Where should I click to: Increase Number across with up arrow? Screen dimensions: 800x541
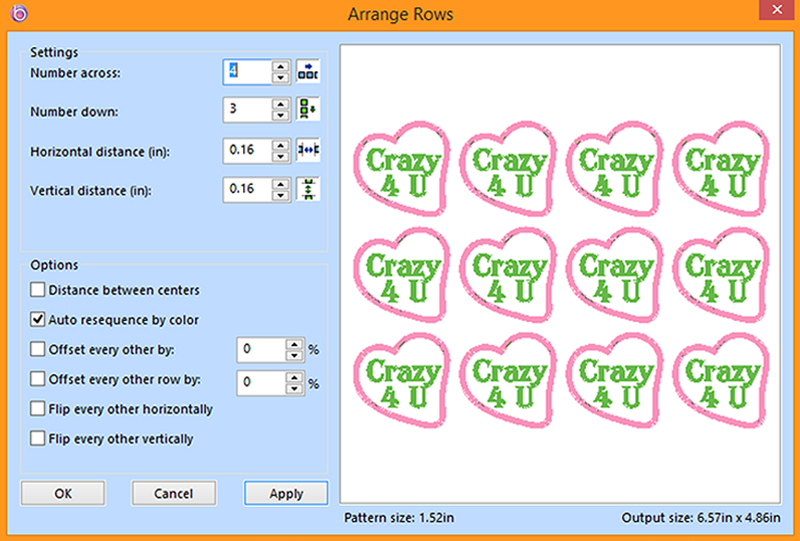coord(282,67)
